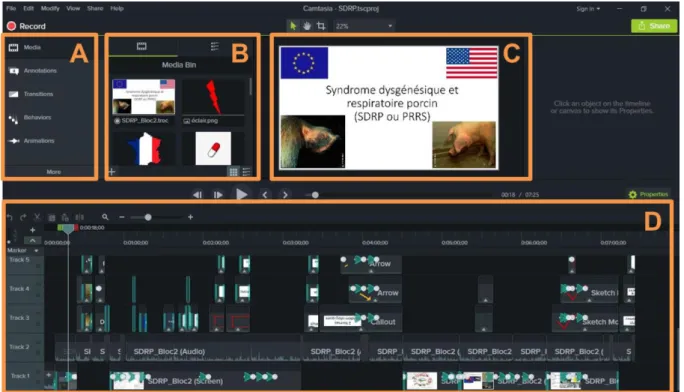Step back one frame
Screen dimensions: 684x392
point(198,194)
